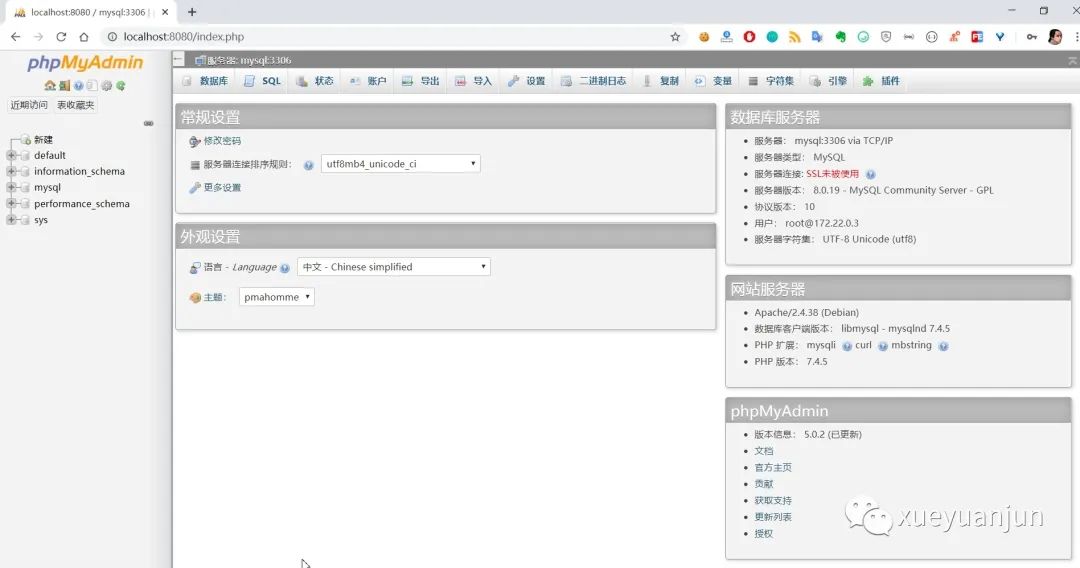Screen dimensions: 1080x568
Task: Click the 近期访问 button
Action: pos(29,105)
